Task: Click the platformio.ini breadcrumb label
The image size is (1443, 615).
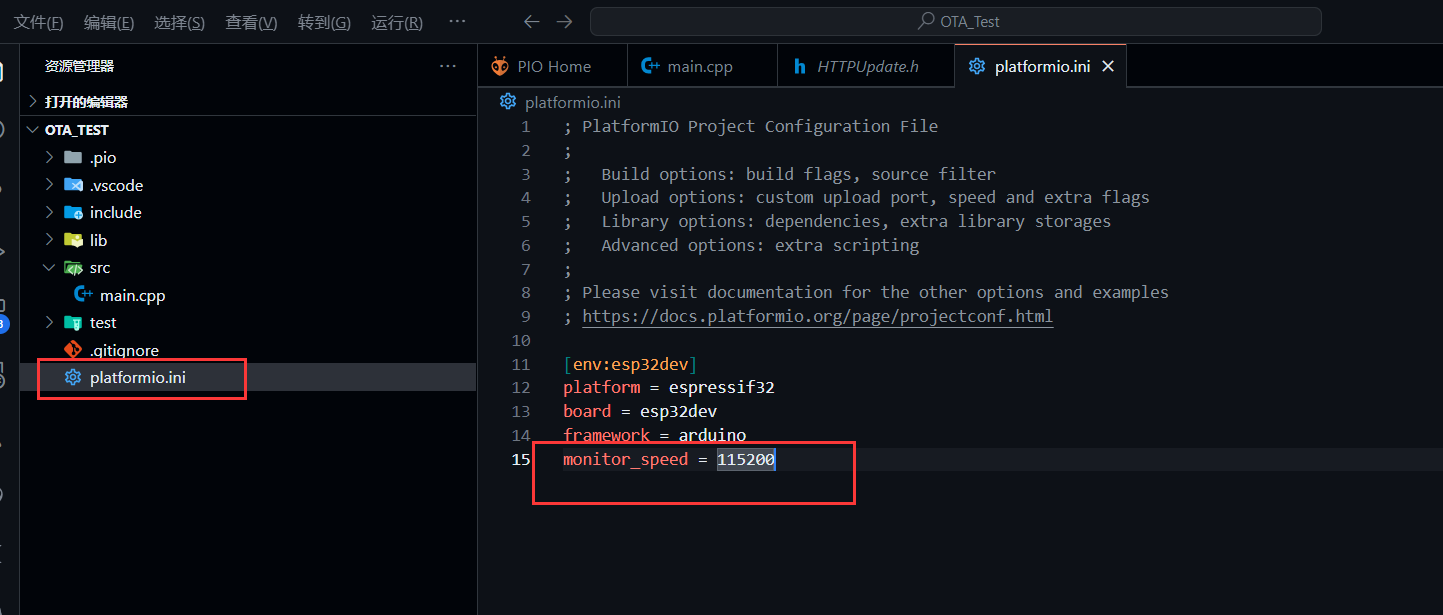Action: [573, 102]
